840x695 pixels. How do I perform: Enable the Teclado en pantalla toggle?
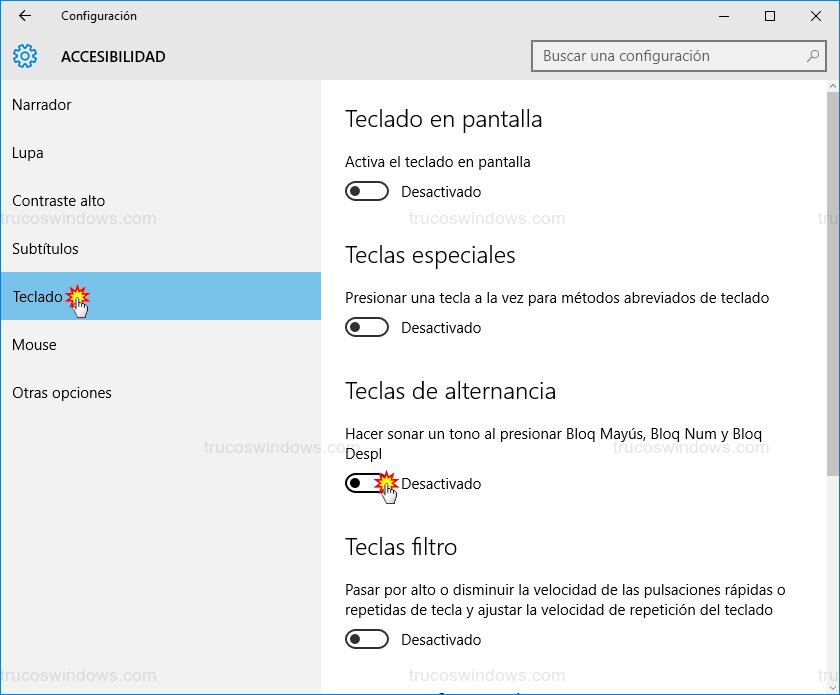366,191
